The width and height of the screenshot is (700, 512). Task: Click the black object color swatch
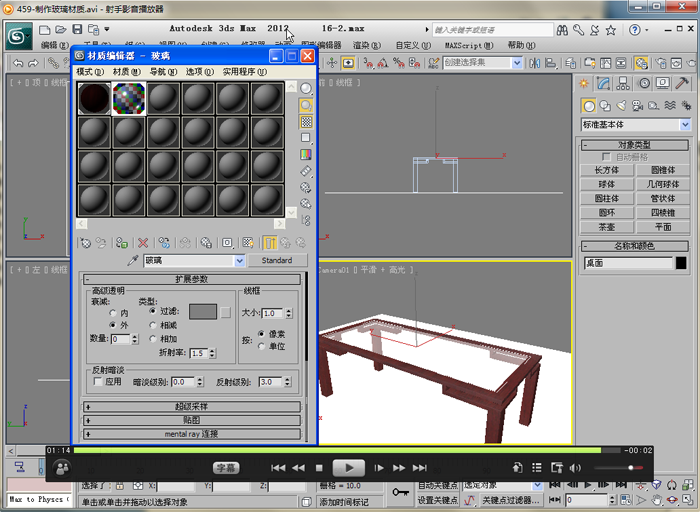point(681,263)
